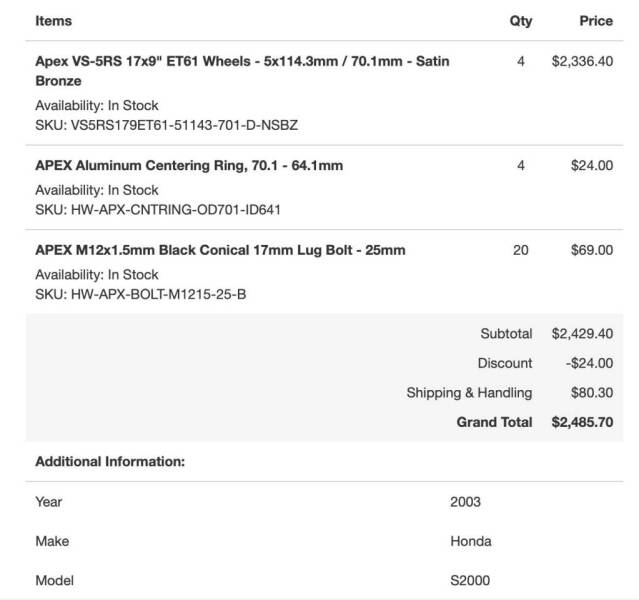The width and height of the screenshot is (639, 600).
Task: Click the APEX Aluminum Centering Ring title
Action: pos(189,165)
